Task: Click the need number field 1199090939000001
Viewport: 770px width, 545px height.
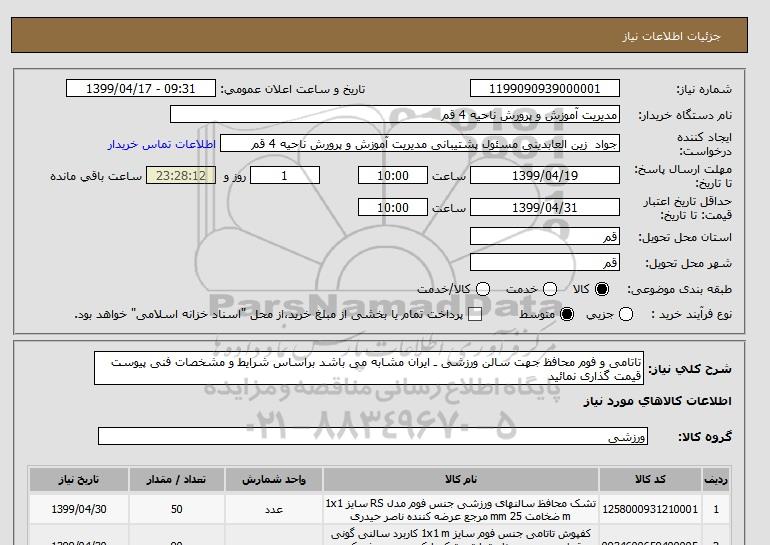Action: coord(545,88)
